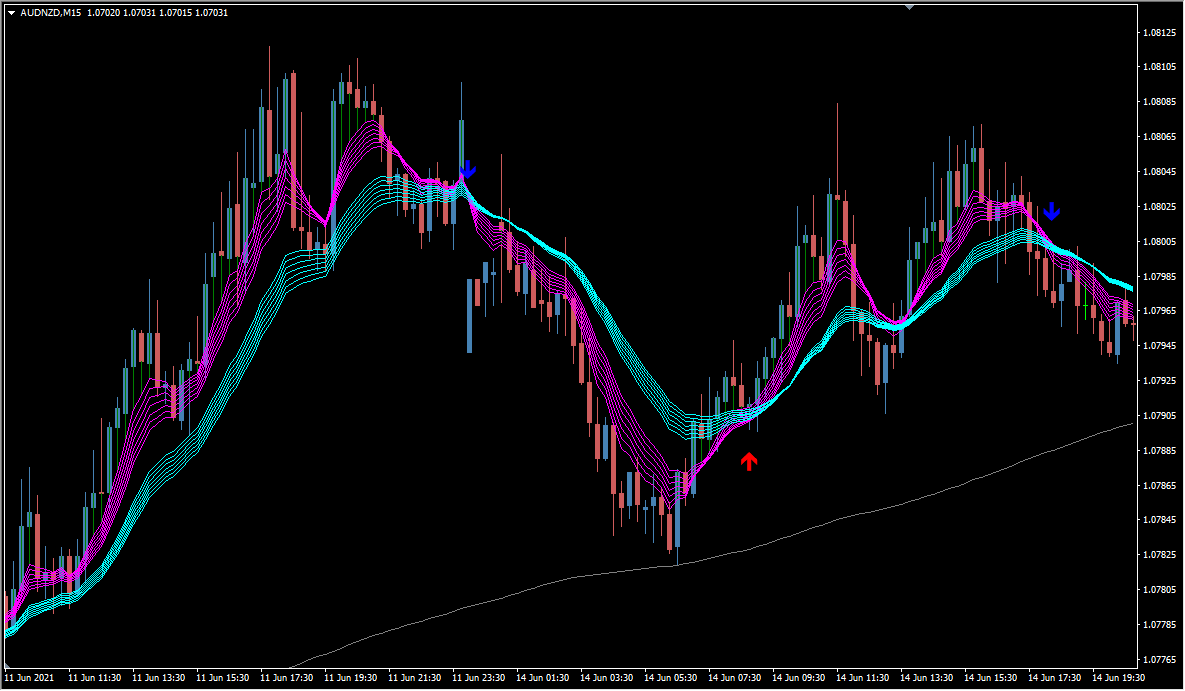
Task: Click the blue down arrow signal near 11 Jun 23:30
Action: coord(468,169)
